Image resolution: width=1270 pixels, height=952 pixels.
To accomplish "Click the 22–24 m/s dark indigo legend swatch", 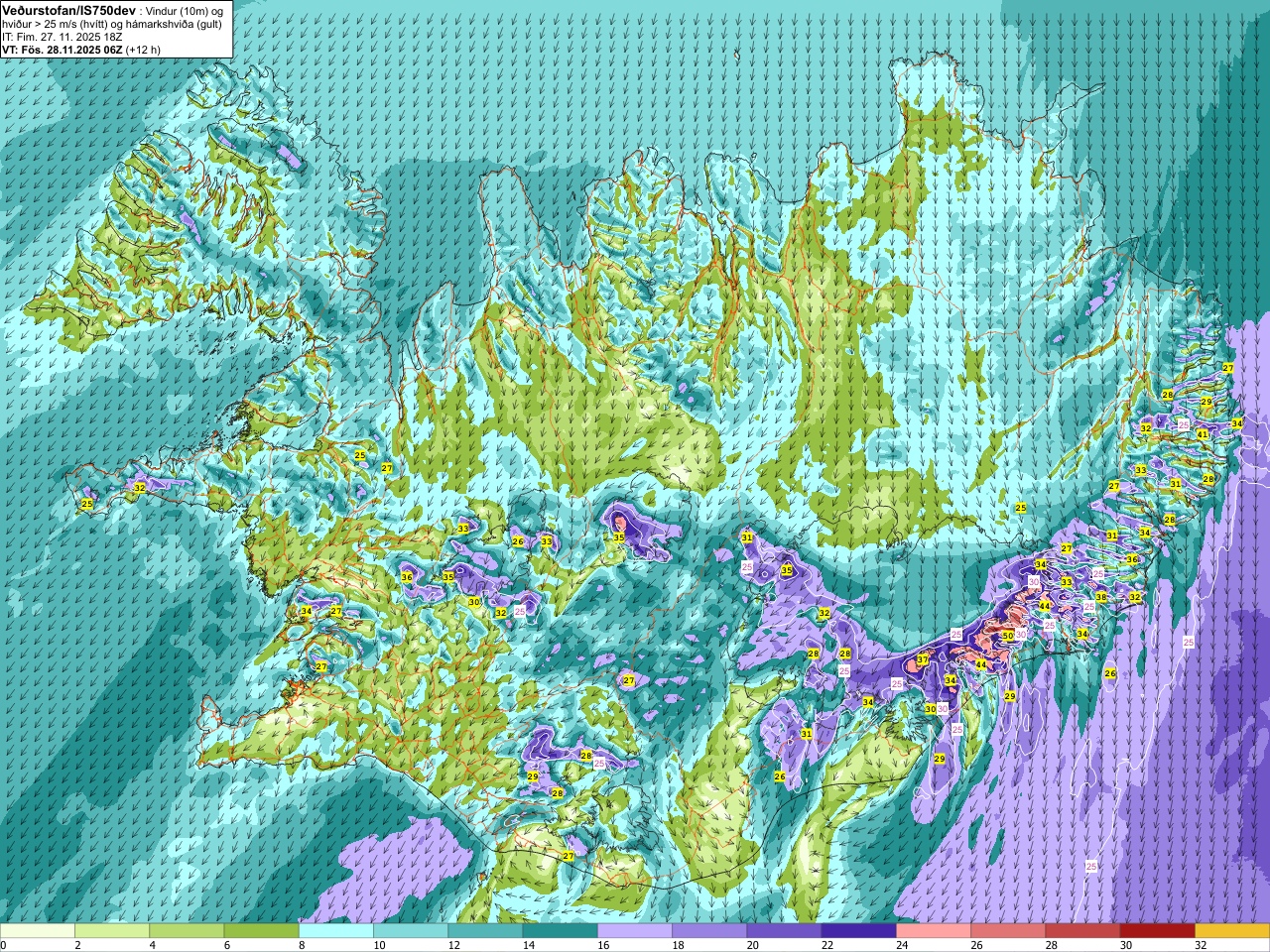I will pyautogui.click(x=859, y=931).
